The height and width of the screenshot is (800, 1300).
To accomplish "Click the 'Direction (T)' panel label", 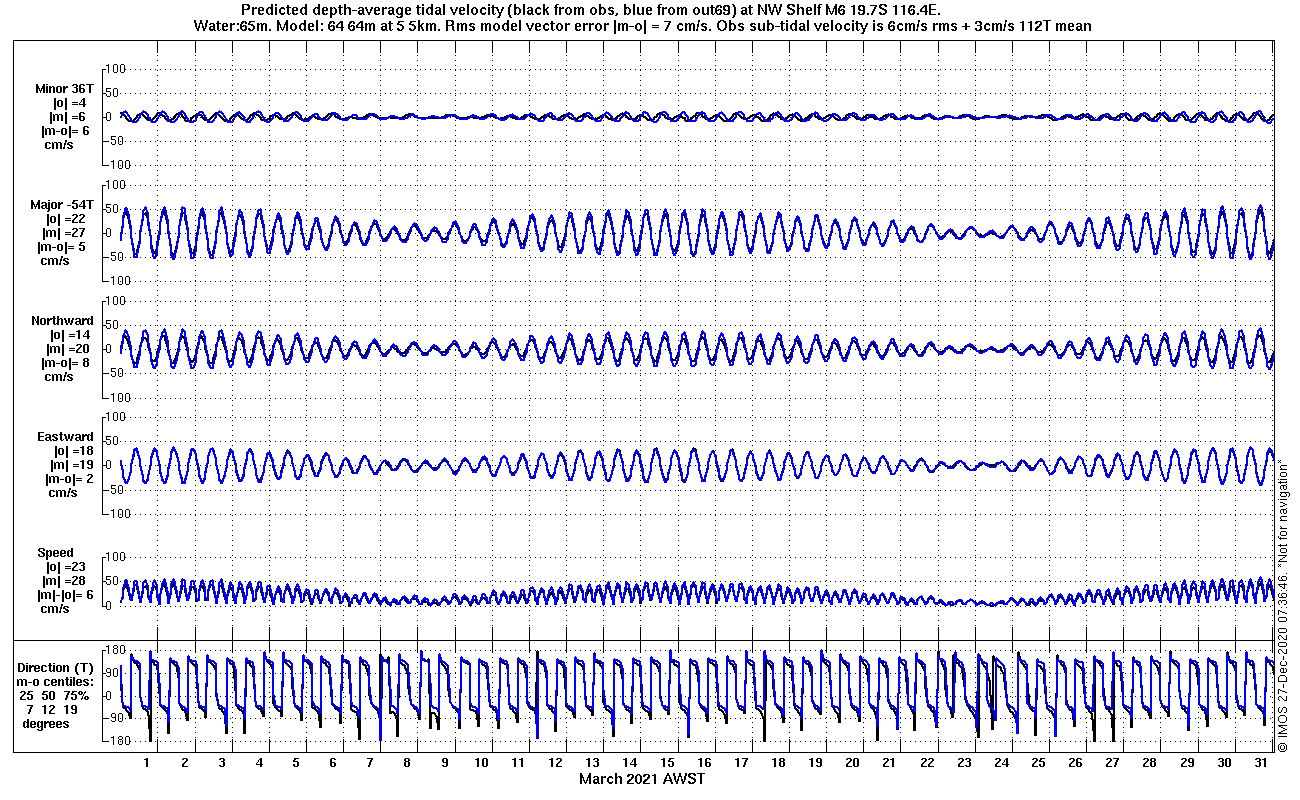I will click(x=58, y=667).
